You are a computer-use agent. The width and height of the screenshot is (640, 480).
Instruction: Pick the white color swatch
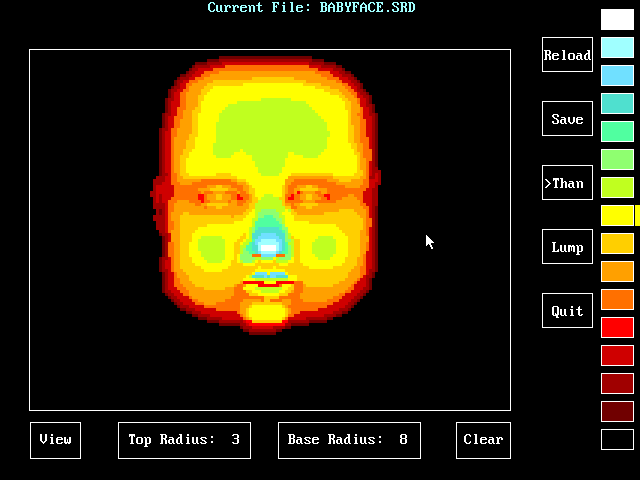pos(617,20)
